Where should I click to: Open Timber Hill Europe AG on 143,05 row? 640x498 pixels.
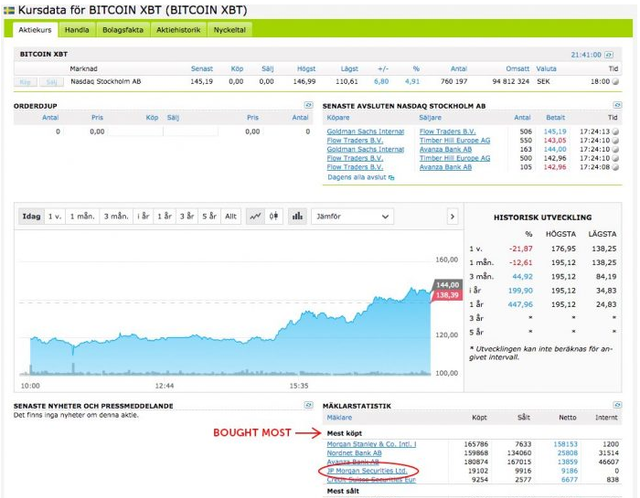tap(455, 140)
